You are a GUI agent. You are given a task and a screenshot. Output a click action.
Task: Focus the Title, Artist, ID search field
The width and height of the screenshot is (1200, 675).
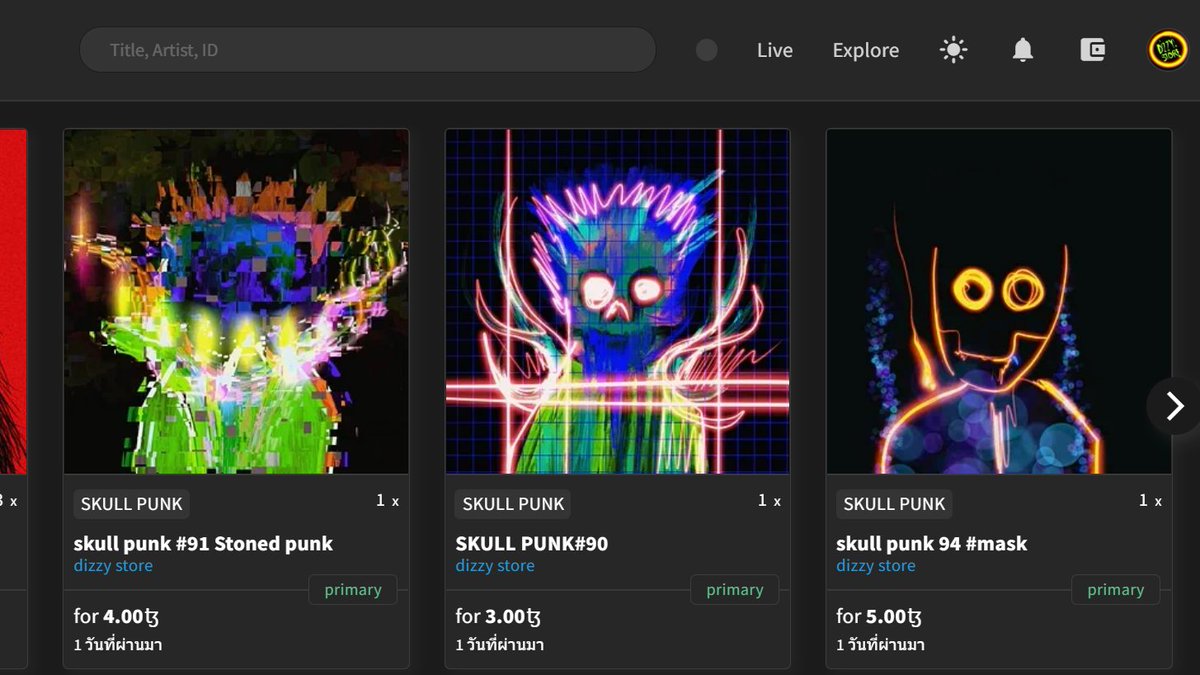tap(367, 49)
